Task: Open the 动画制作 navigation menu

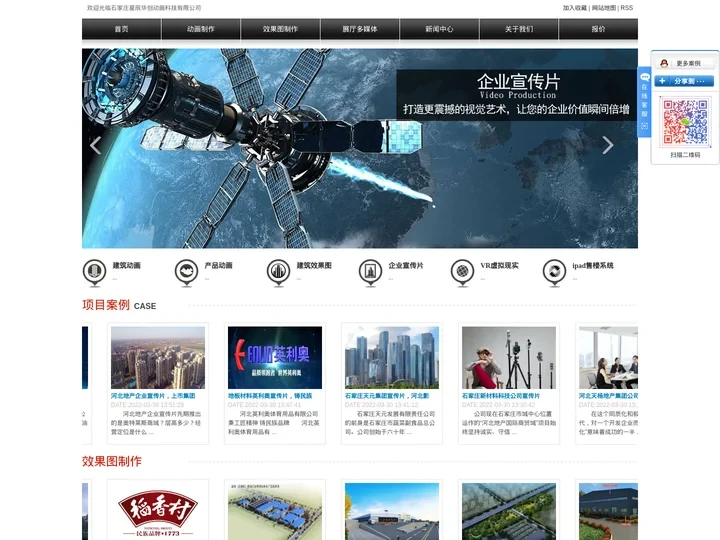Action: pyautogui.click(x=201, y=29)
